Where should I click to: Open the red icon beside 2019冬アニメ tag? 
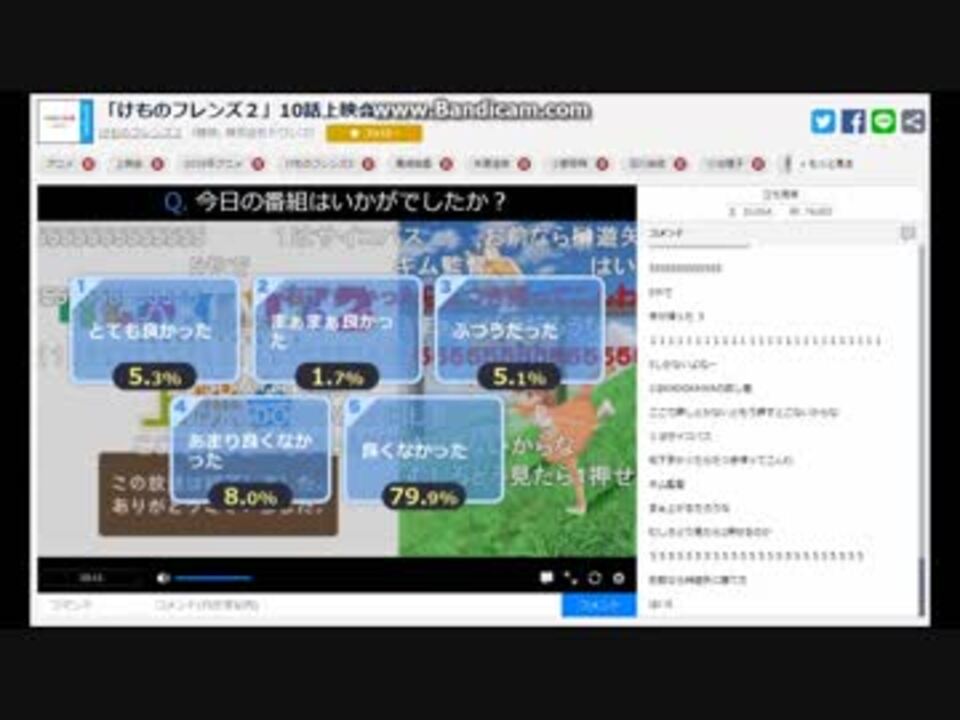point(258,163)
